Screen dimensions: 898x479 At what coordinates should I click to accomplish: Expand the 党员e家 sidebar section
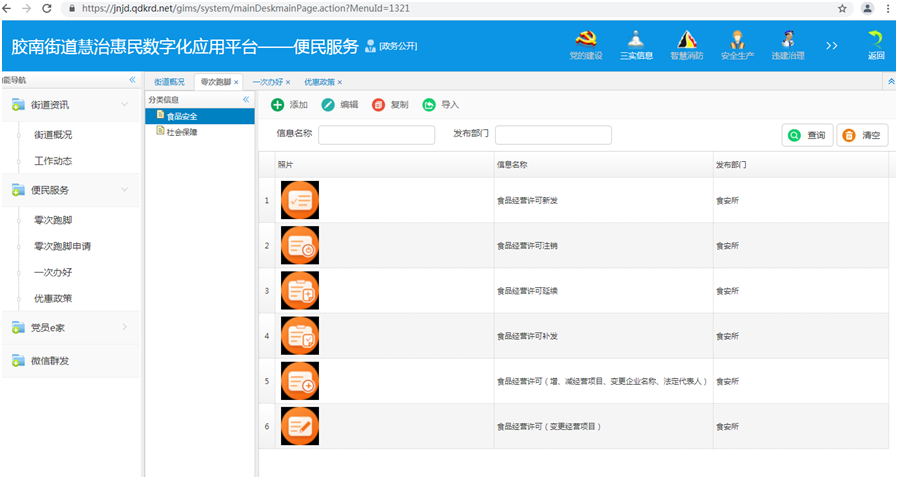click(124, 326)
